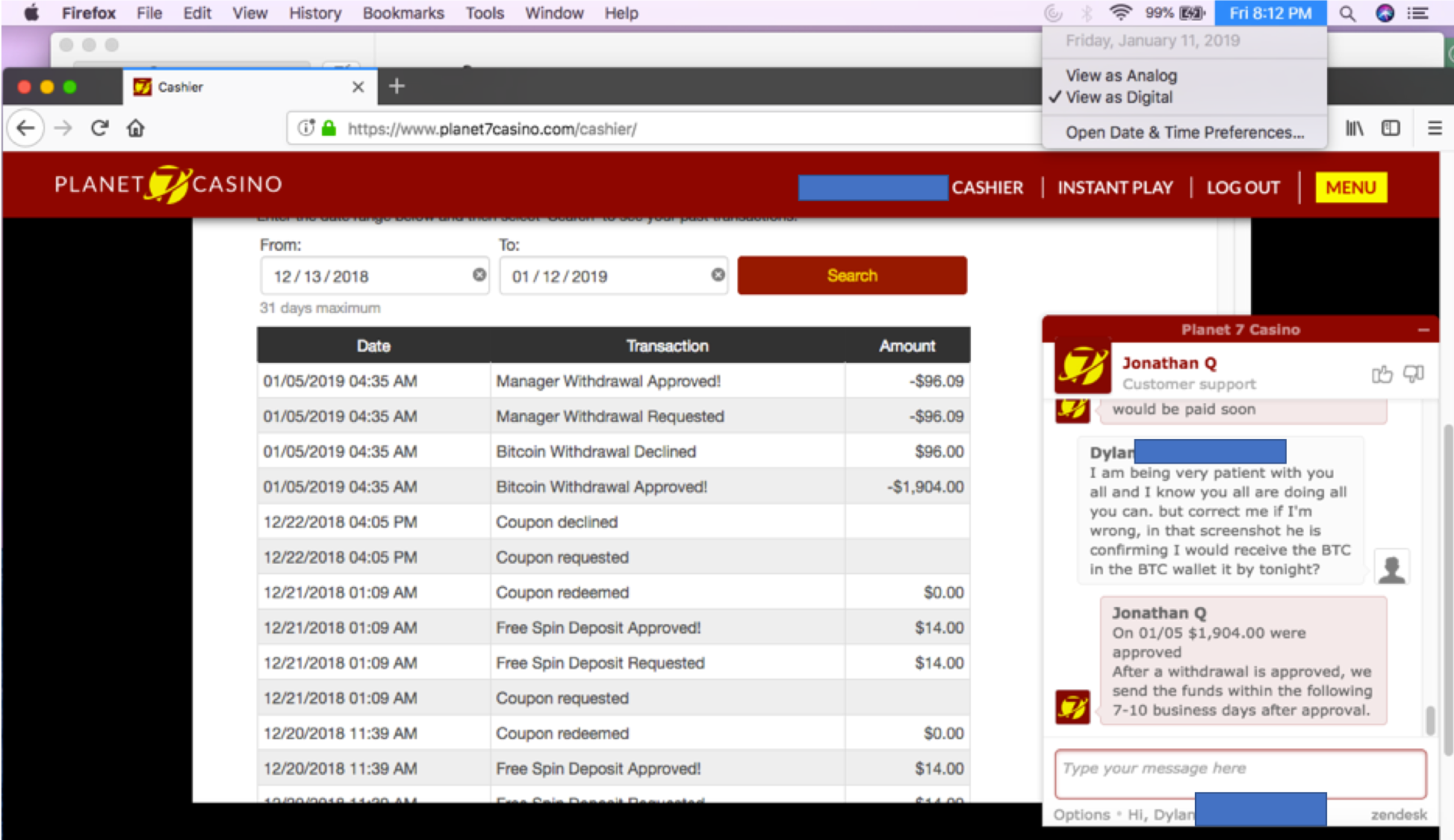The width and height of the screenshot is (1454, 840).
Task: Show site information icon in address bar
Action: pyautogui.click(x=306, y=128)
